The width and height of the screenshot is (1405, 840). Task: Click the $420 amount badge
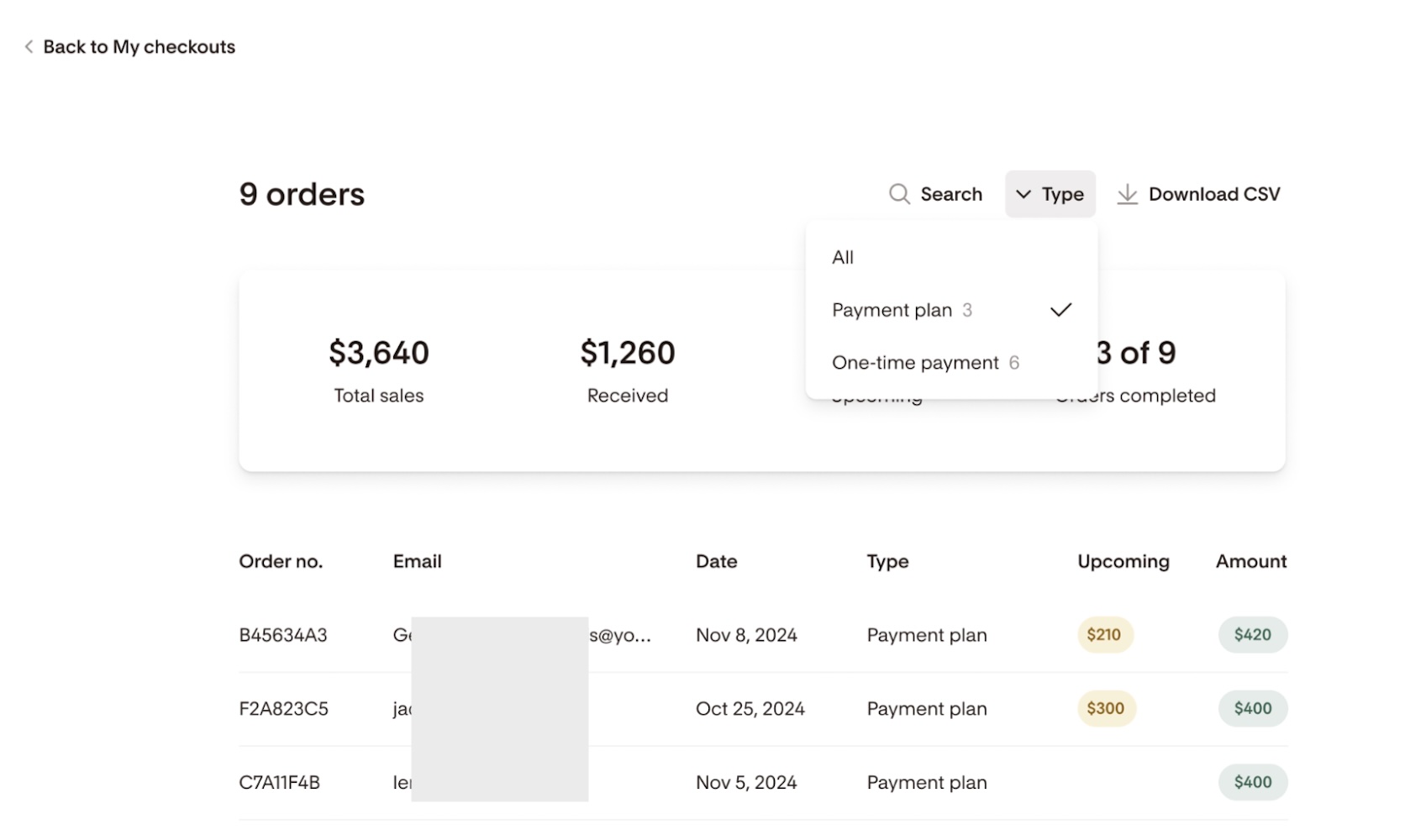(1252, 635)
